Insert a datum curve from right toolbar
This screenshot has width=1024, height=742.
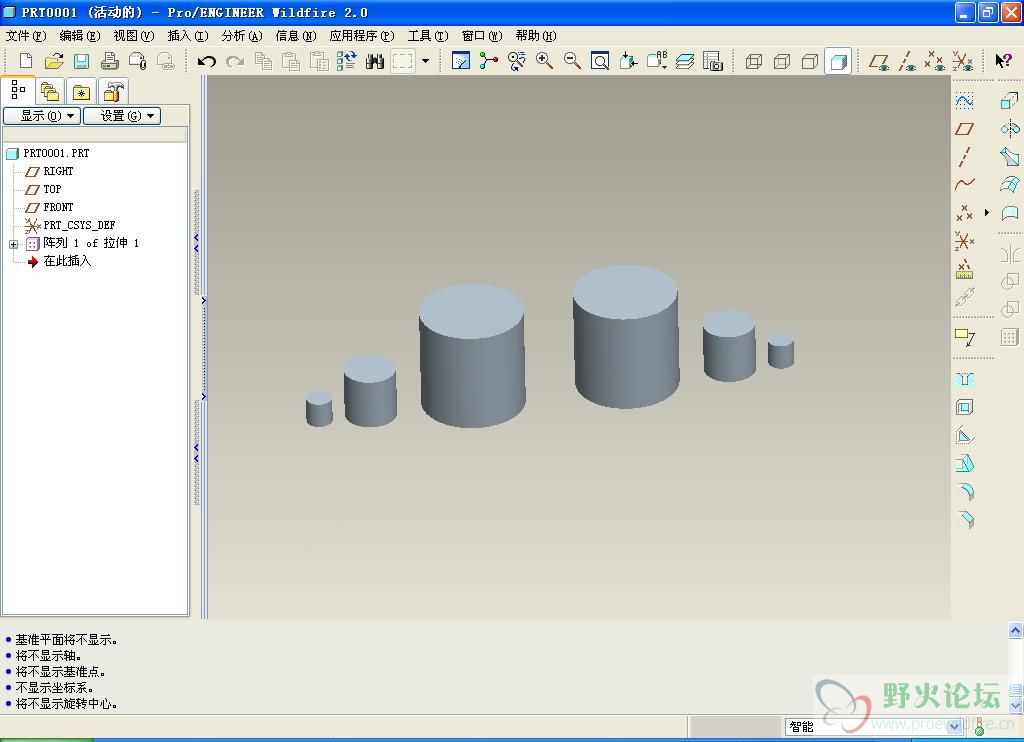coord(965,184)
